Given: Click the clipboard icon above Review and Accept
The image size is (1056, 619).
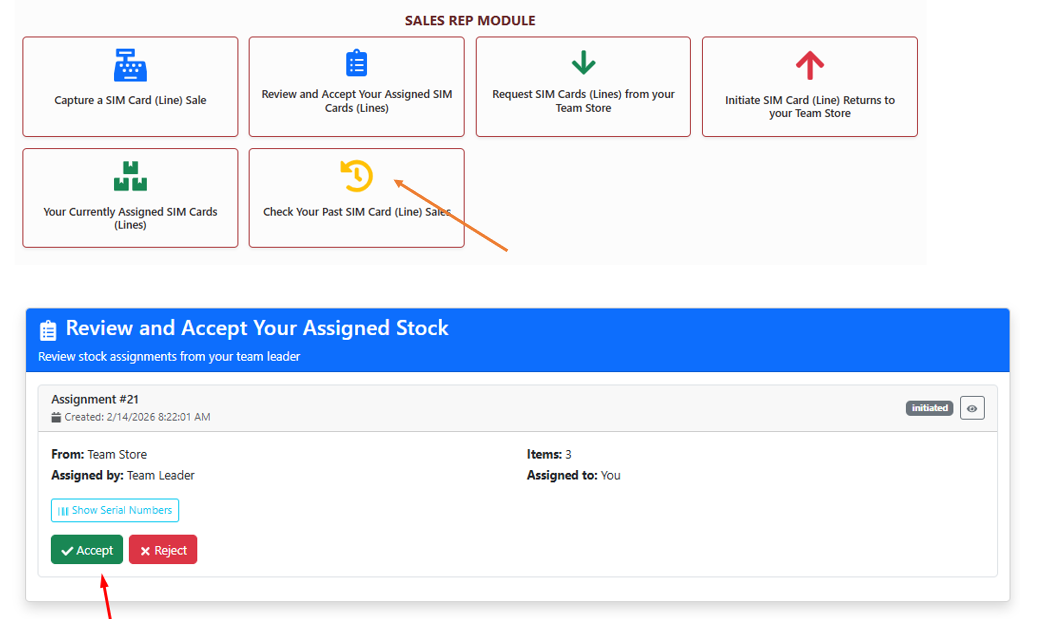Looking at the screenshot, I should (356, 62).
